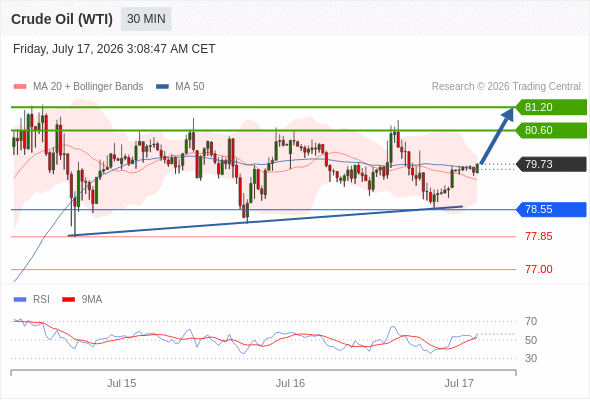The height and width of the screenshot is (400, 590).
Task: Click the Crude Oil (WTI) title
Action: (x=62, y=19)
